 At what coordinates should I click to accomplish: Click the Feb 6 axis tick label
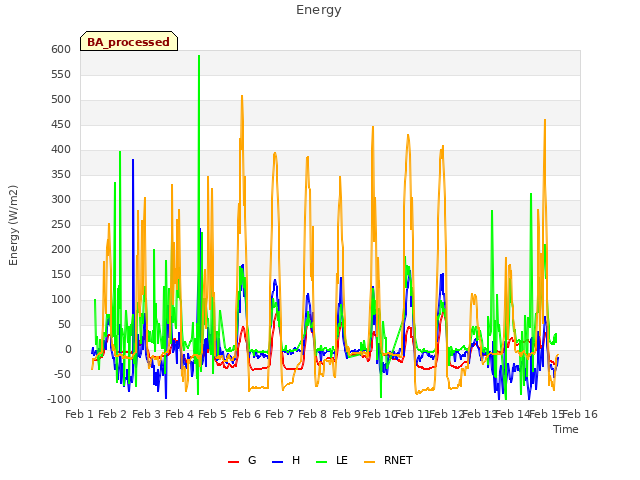coord(246,414)
